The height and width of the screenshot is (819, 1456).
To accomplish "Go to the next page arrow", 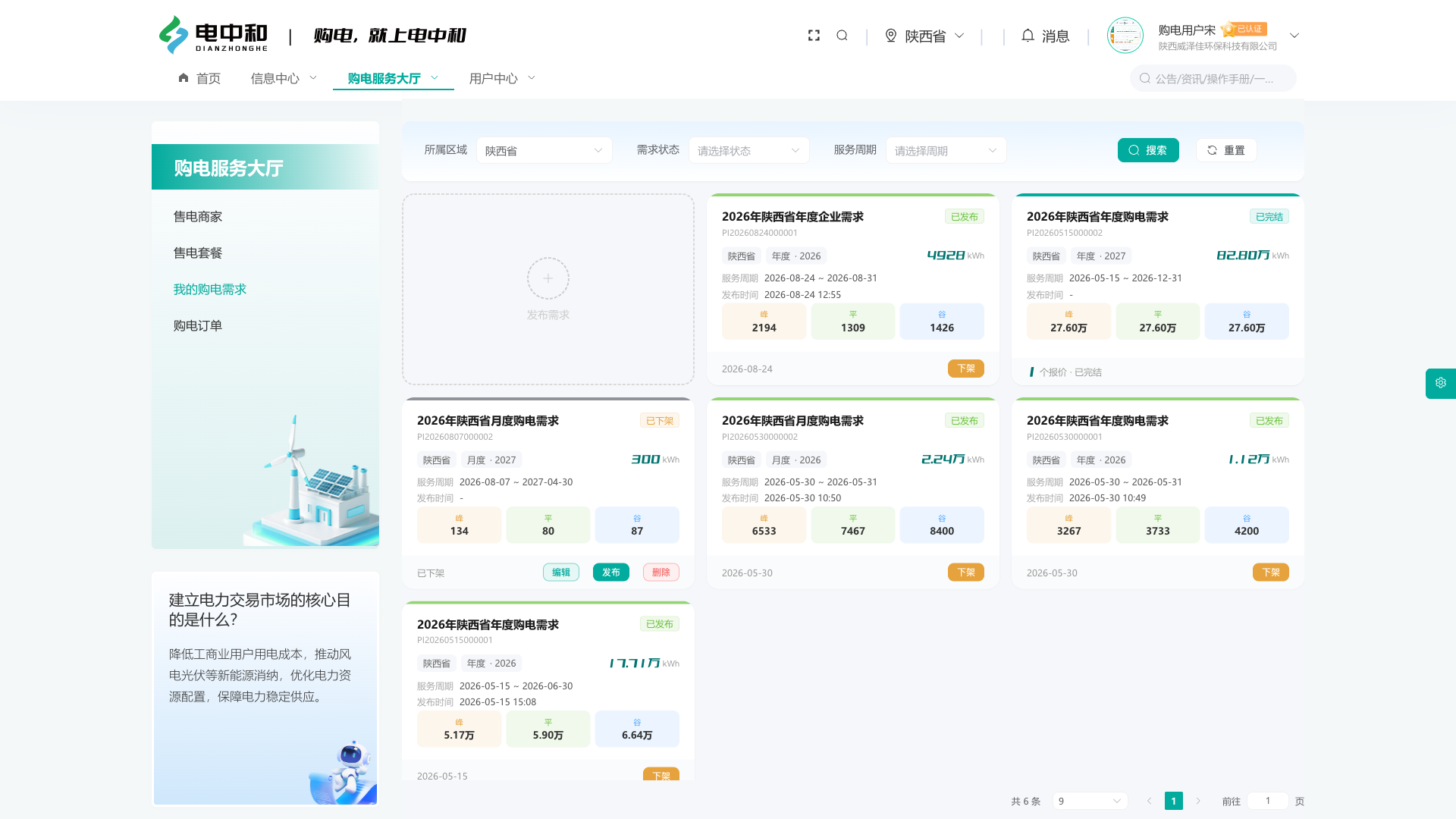I will pyautogui.click(x=1198, y=801).
